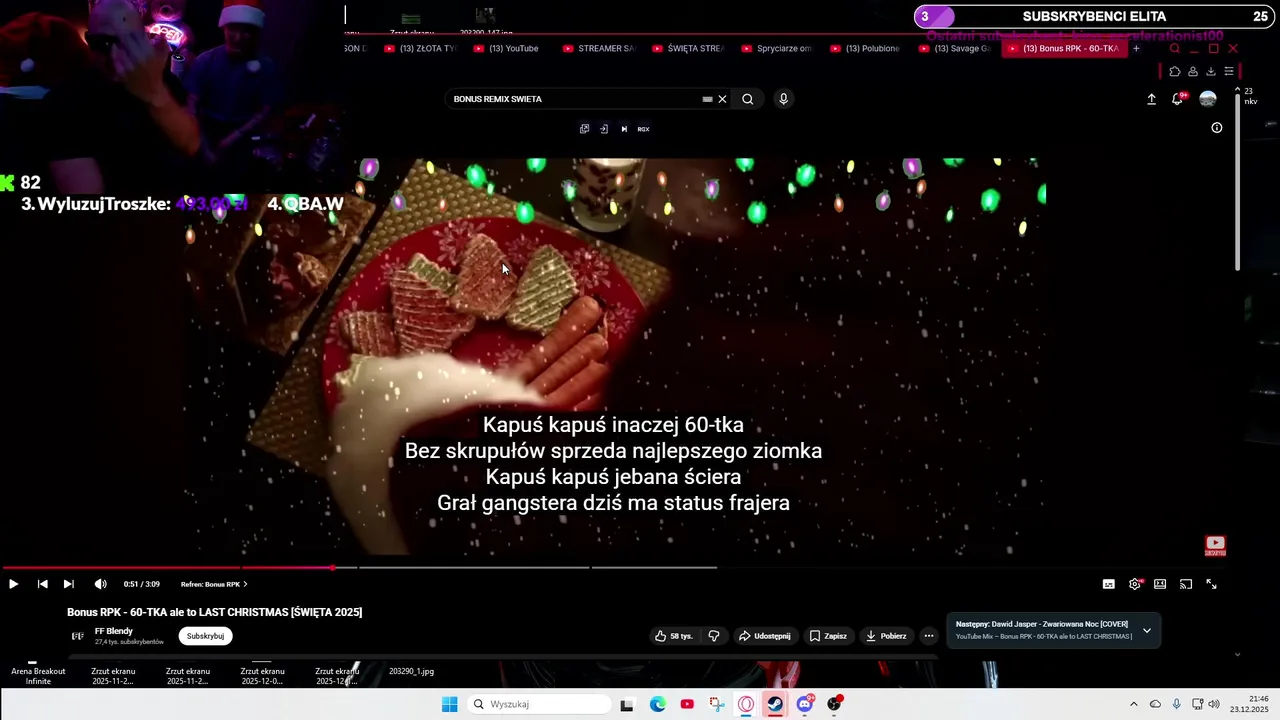Open FF Blendy channel name link
Screen dimensions: 1280x720
tap(113, 631)
